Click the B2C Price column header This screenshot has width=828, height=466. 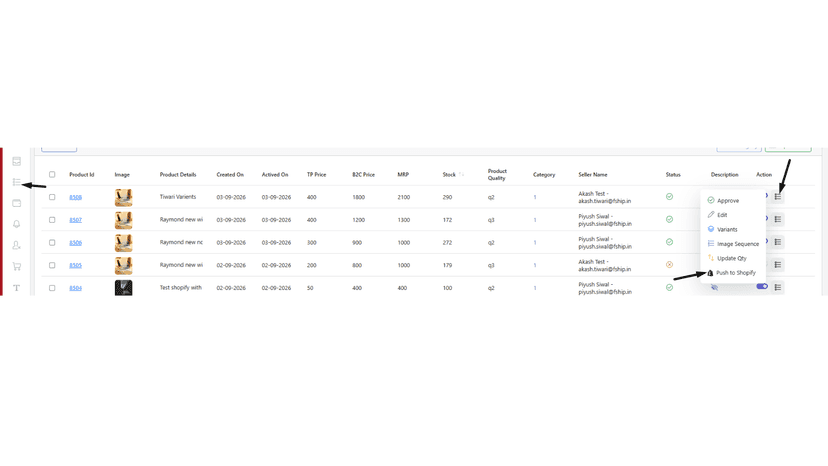pos(363,174)
